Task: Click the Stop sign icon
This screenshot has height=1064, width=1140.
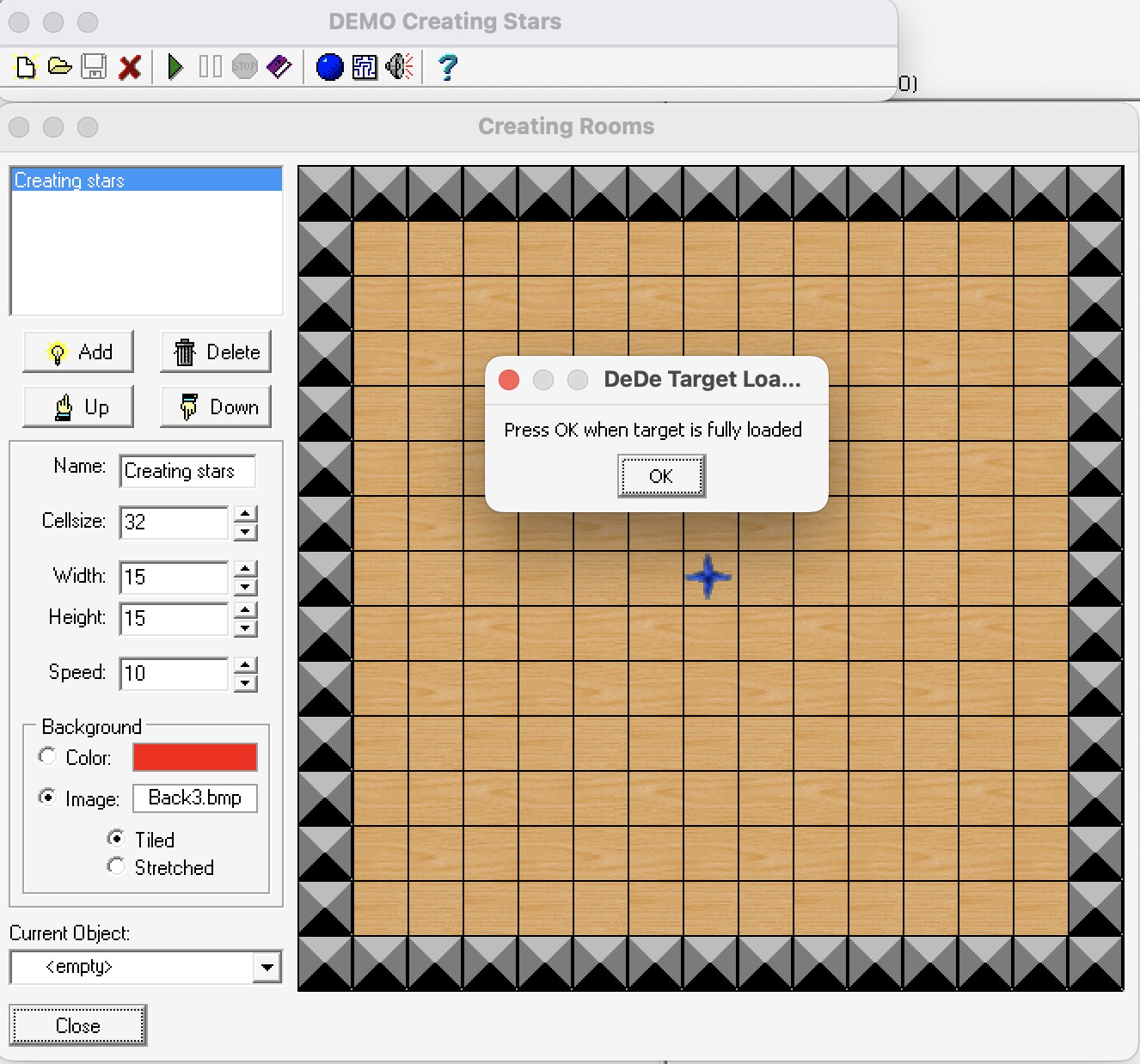Action: point(245,66)
